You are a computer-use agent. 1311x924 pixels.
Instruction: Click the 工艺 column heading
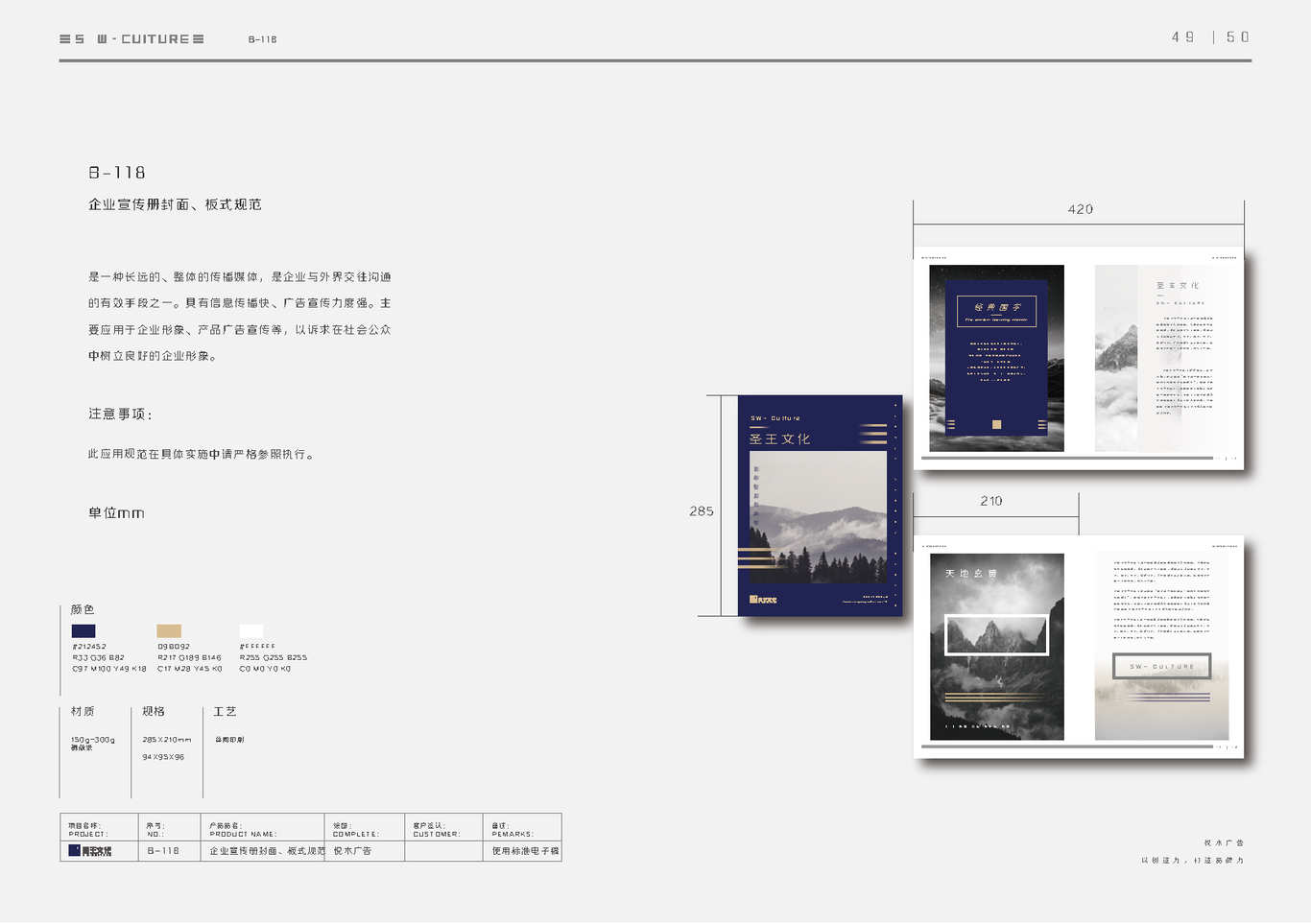tap(225, 711)
